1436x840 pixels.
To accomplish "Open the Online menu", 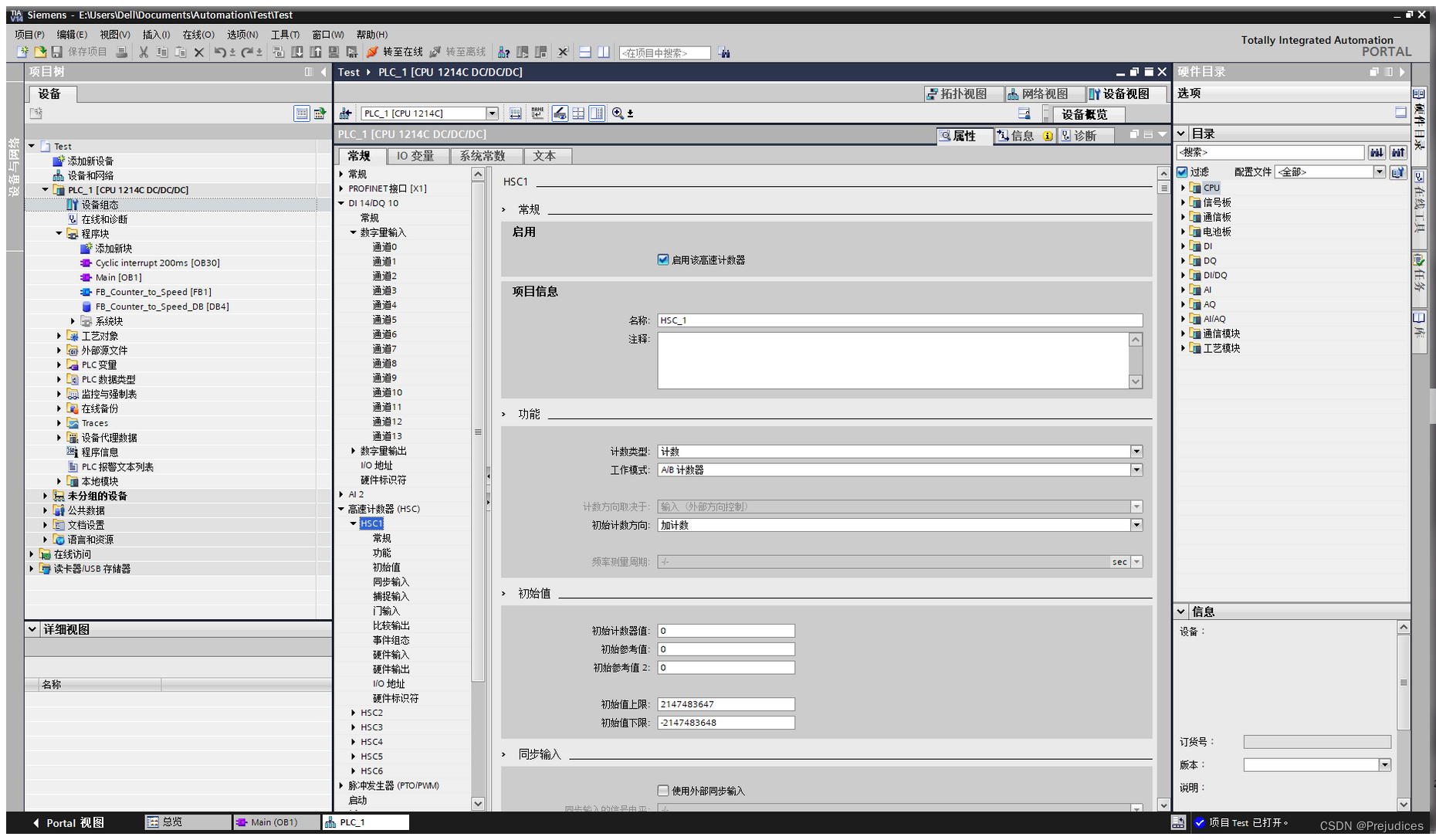I will (198, 35).
